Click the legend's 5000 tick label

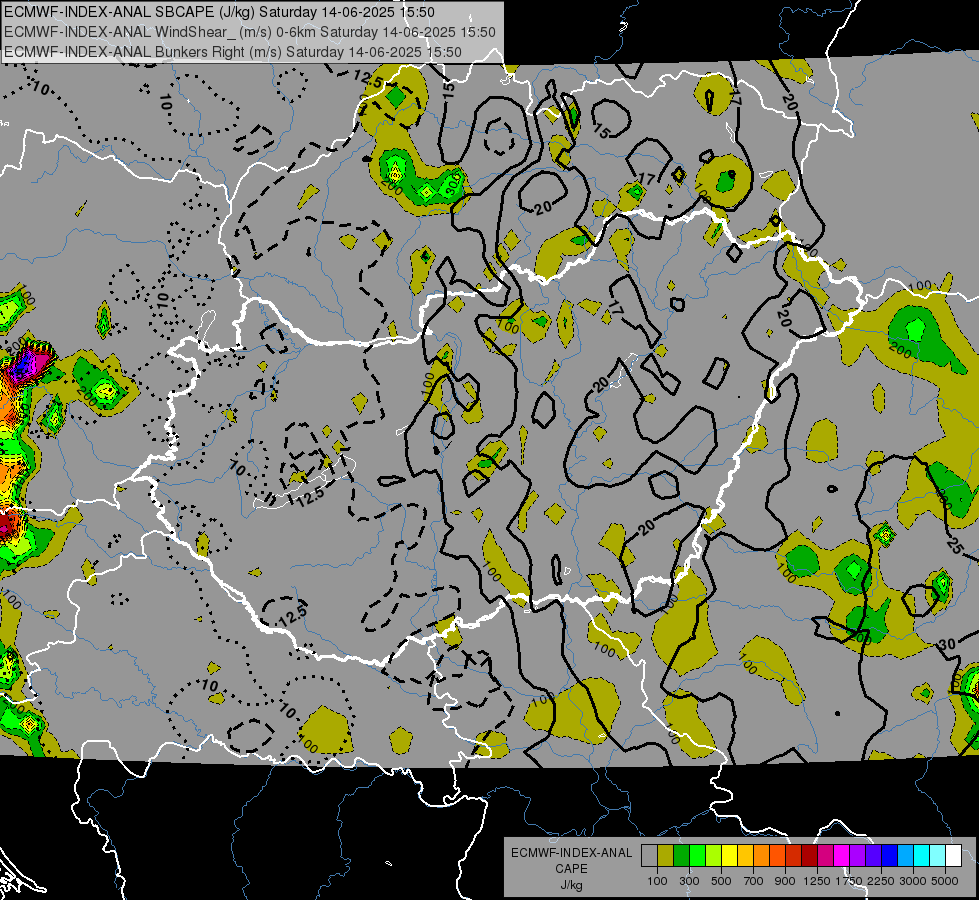tap(945, 881)
